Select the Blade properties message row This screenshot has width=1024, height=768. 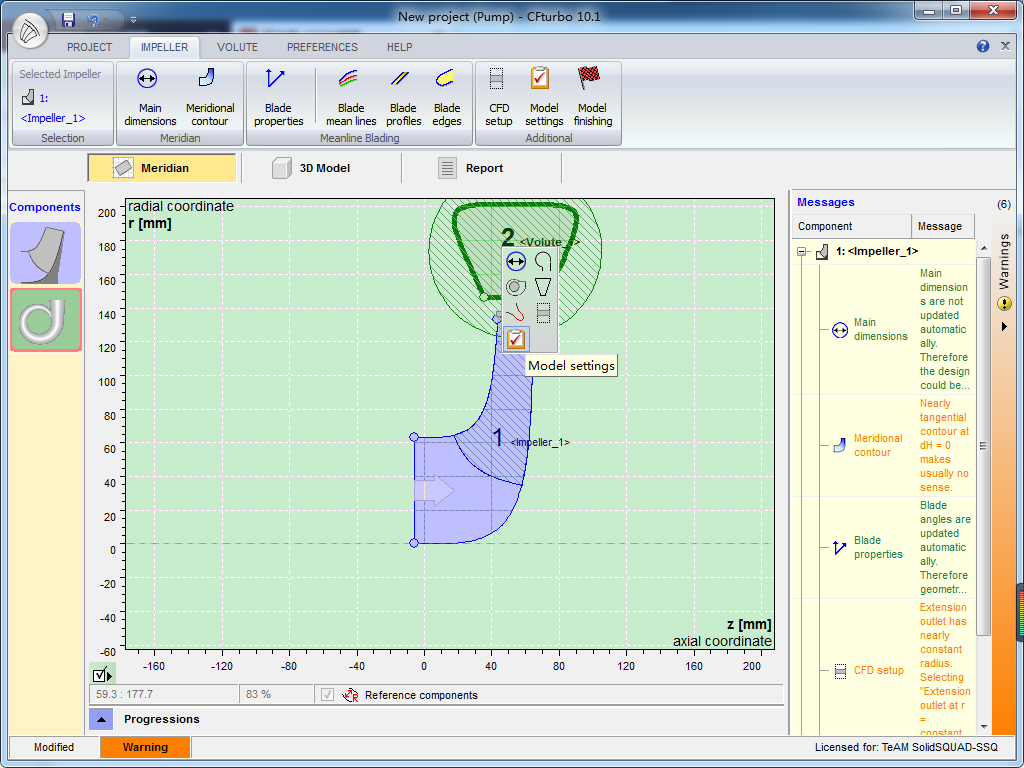click(884, 547)
